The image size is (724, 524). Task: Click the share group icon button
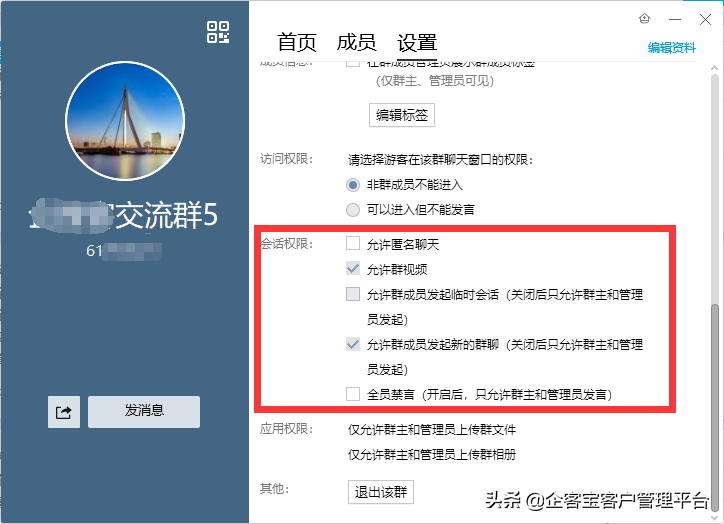(x=64, y=412)
